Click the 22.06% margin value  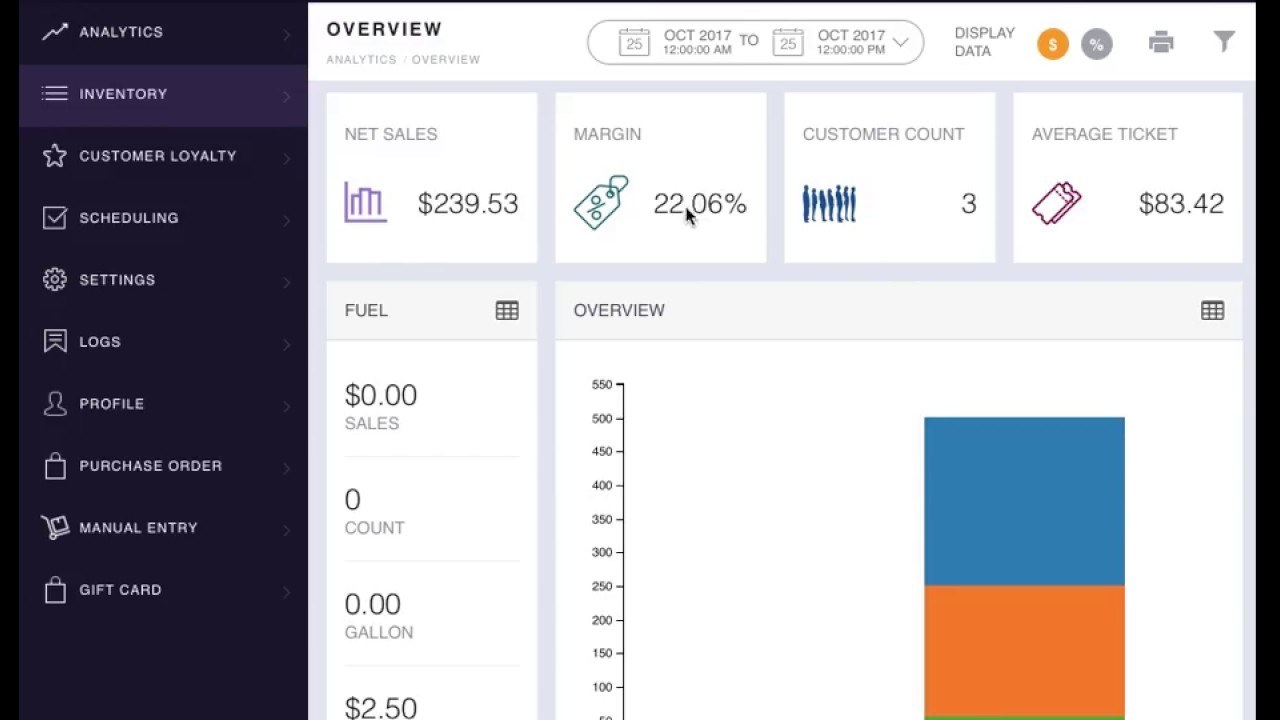(x=700, y=204)
